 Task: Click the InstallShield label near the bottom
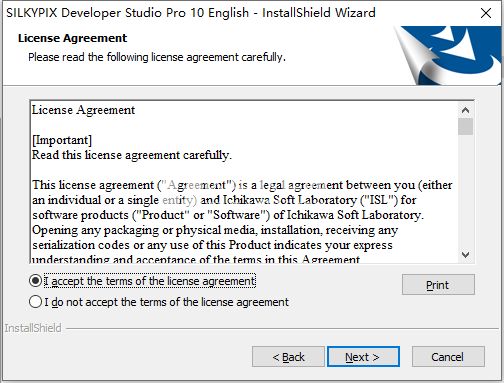click(x=33, y=328)
